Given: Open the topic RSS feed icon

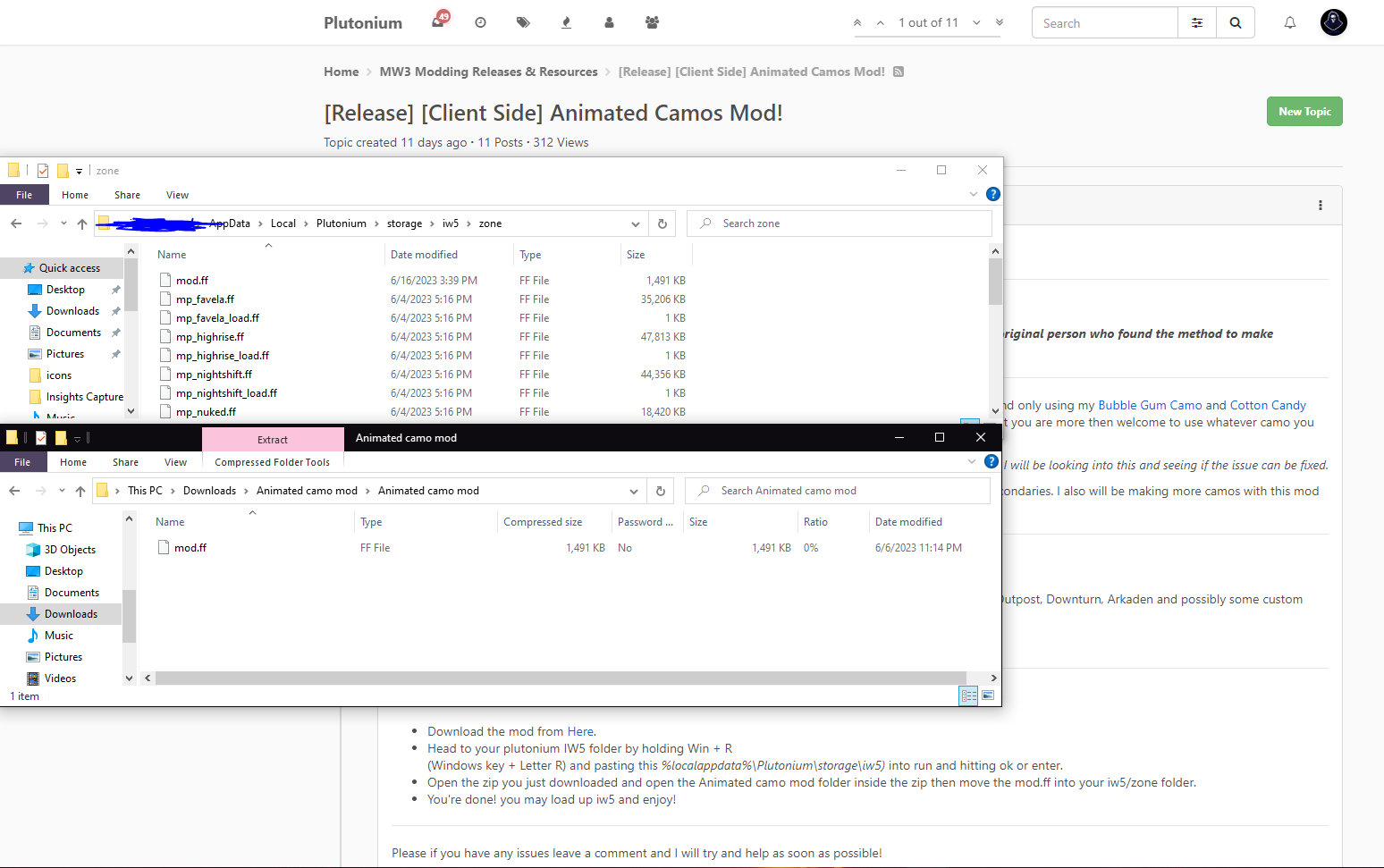Looking at the screenshot, I should [899, 72].
